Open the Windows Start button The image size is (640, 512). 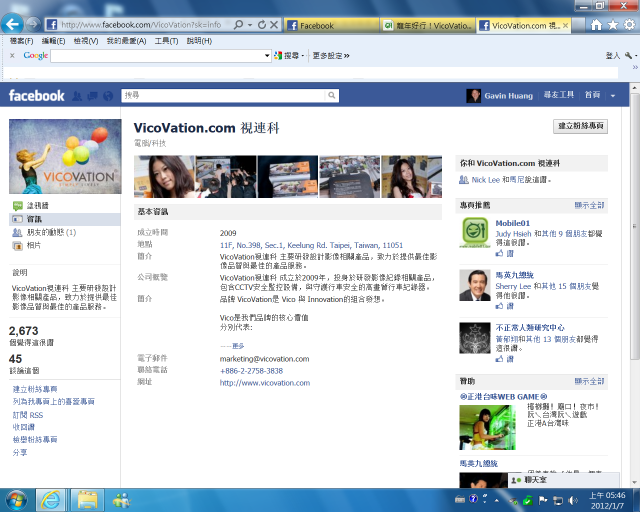(x=16, y=500)
